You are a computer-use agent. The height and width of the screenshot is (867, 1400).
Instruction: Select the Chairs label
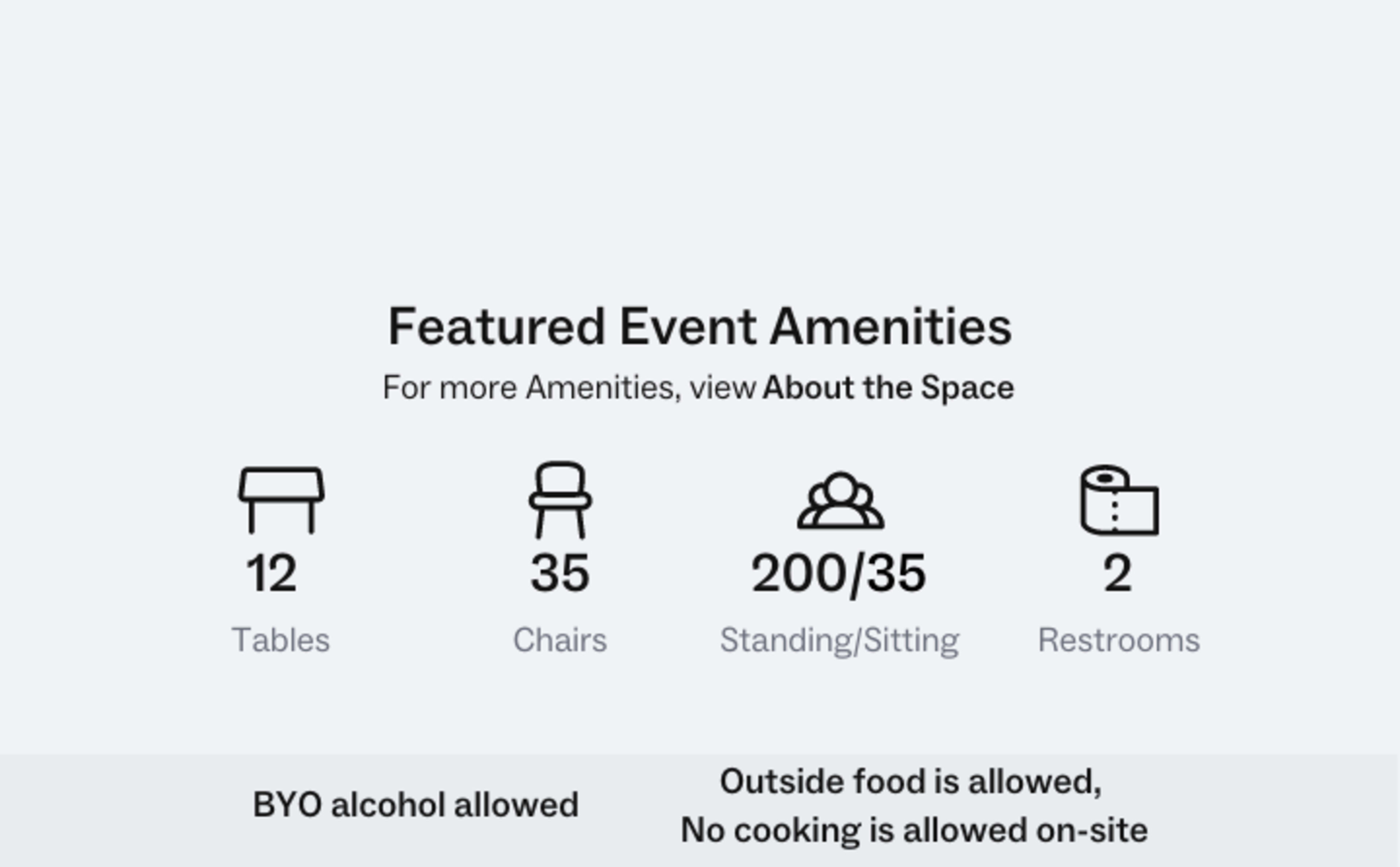(560, 640)
